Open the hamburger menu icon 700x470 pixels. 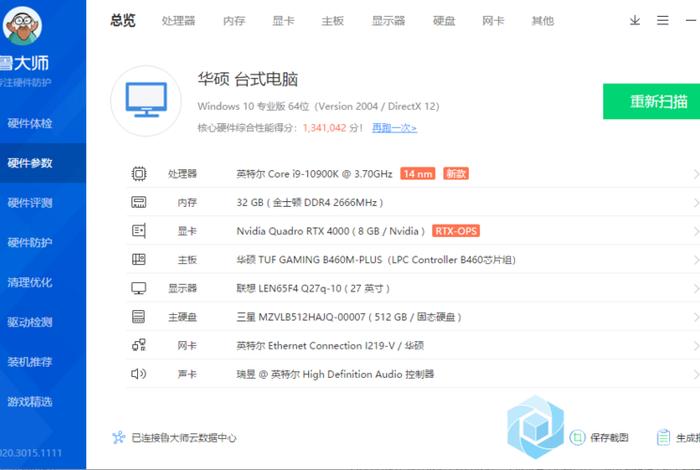point(663,21)
